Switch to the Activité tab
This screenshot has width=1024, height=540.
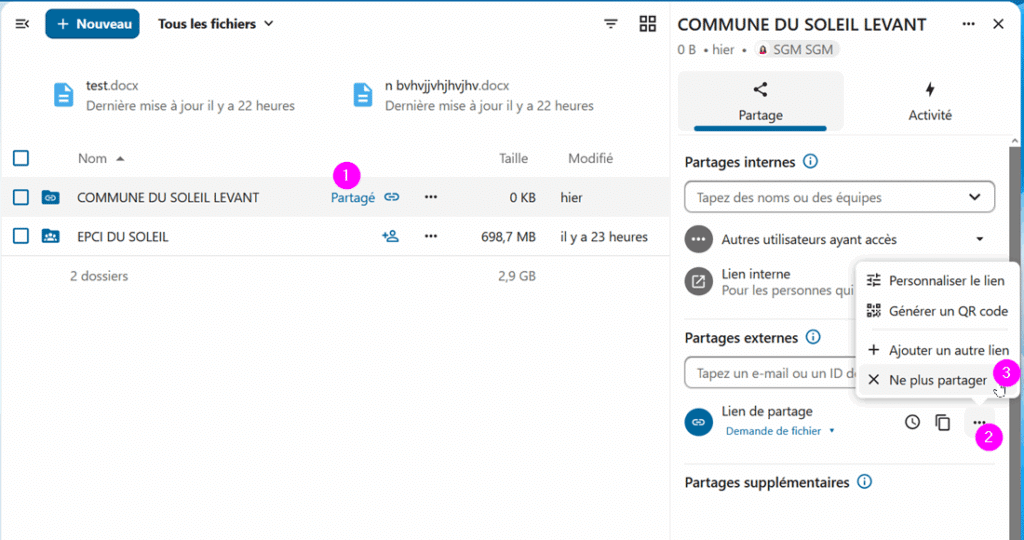coord(929,102)
